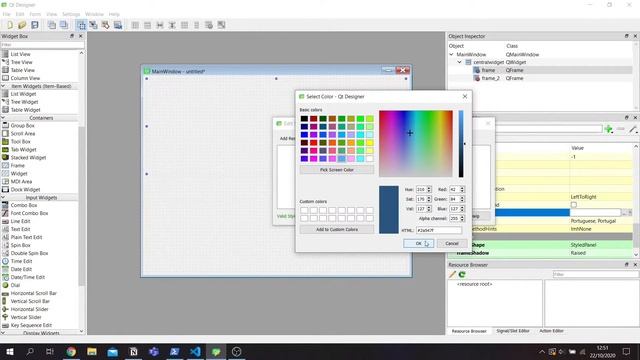Collapse the centralwidget node in Object Inspector
Screen dimensions: 640x360
460,62
